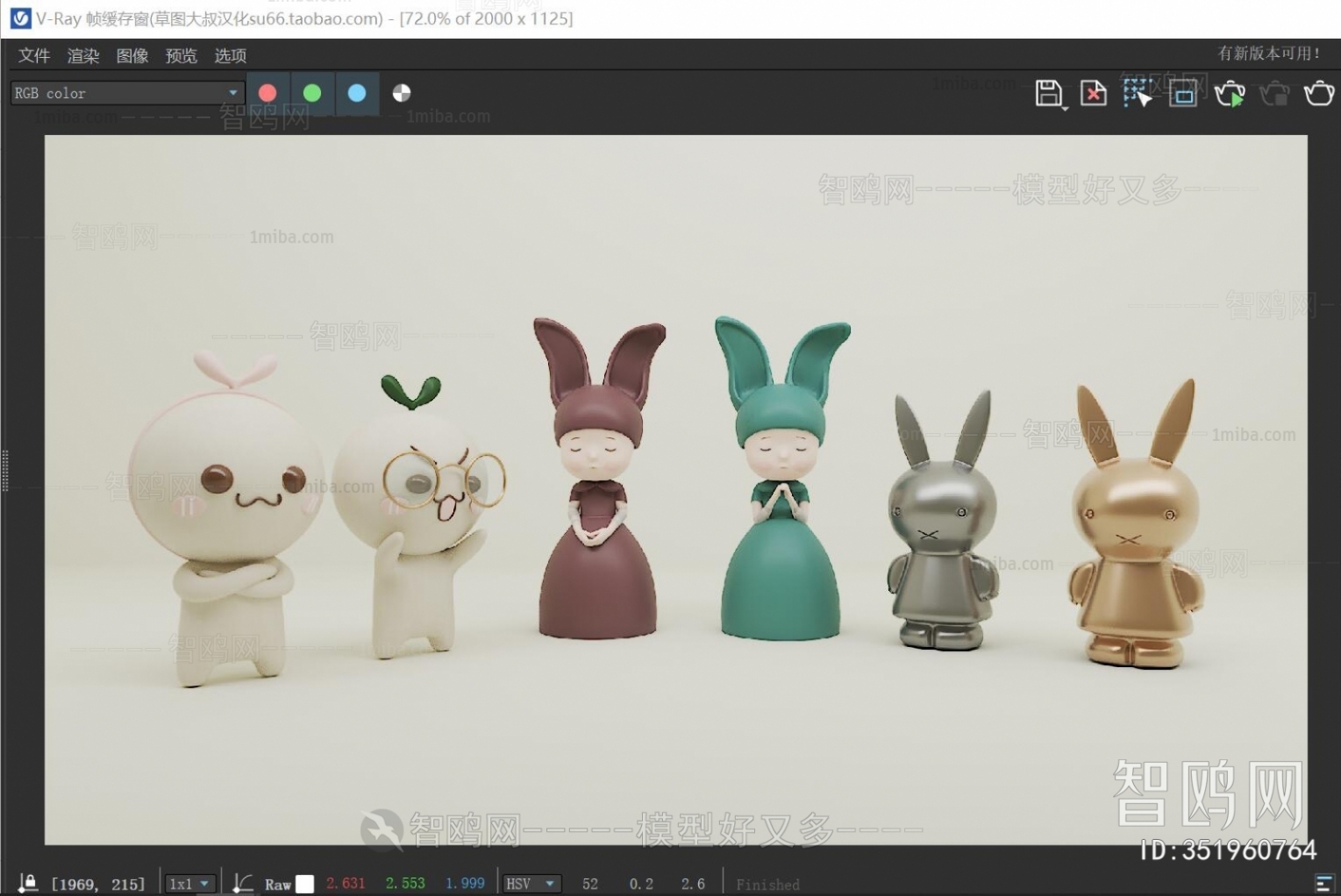This screenshot has width=1341, height=896.
Task: Toggle the blue channel button
Action: click(357, 93)
